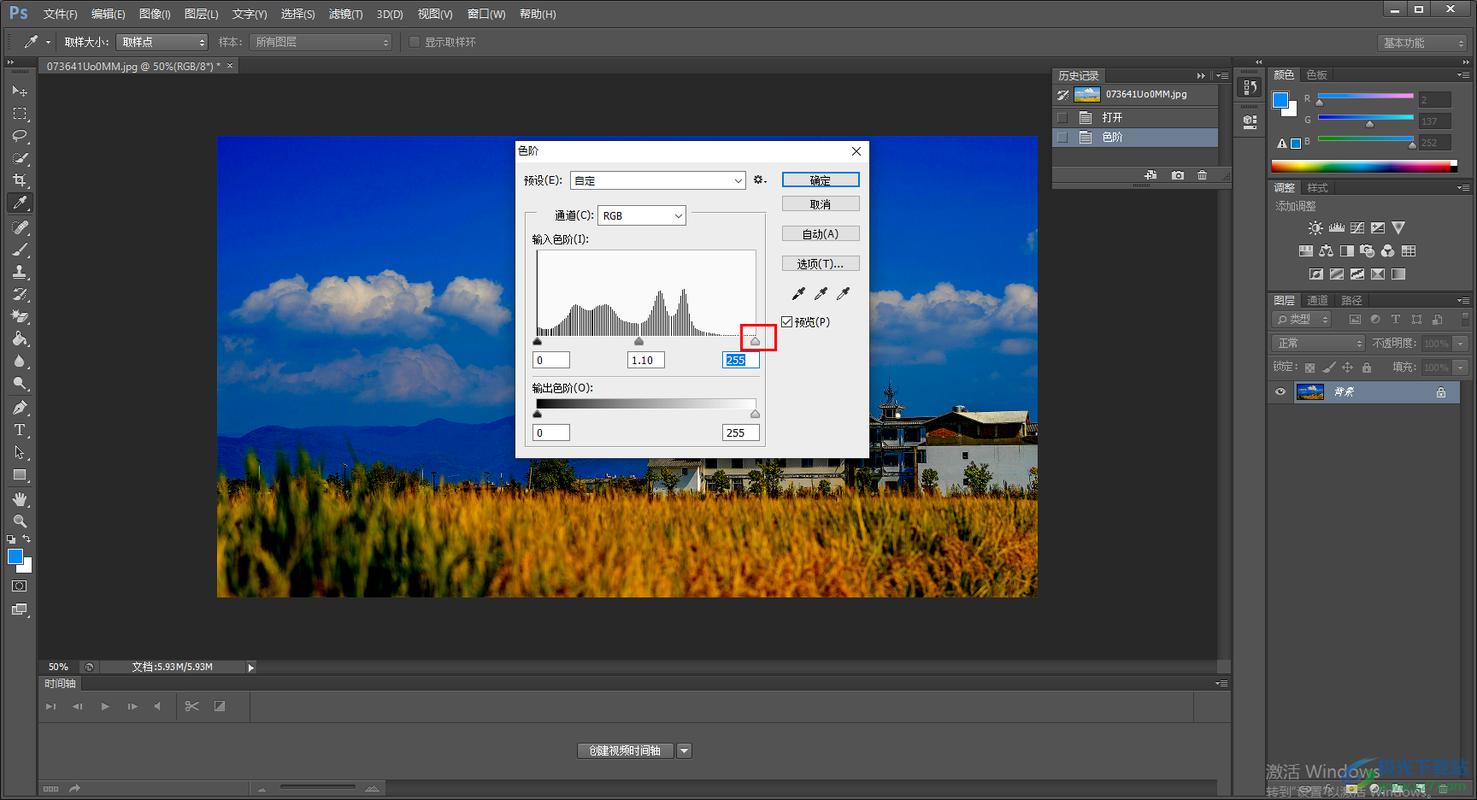Open the blend mode dropdown showing 正常

click(x=1316, y=342)
